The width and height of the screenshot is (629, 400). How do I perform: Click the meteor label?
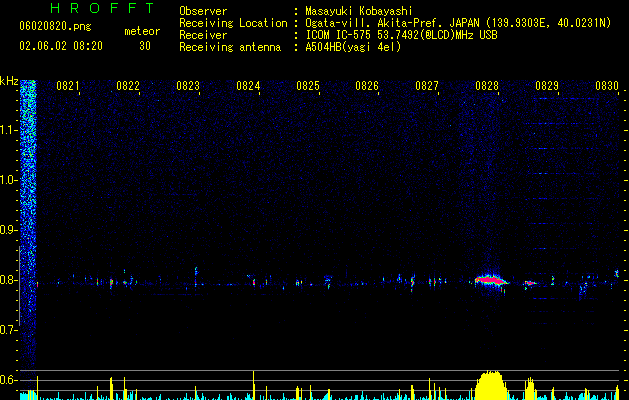(142, 31)
